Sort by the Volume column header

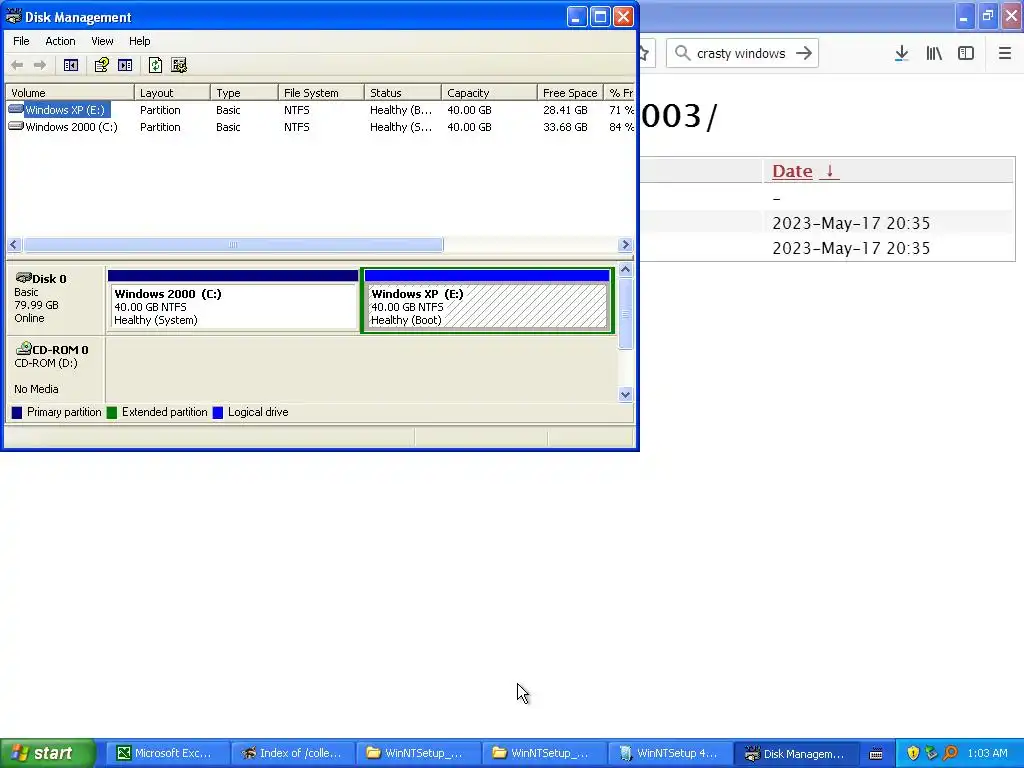(x=70, y=93)
